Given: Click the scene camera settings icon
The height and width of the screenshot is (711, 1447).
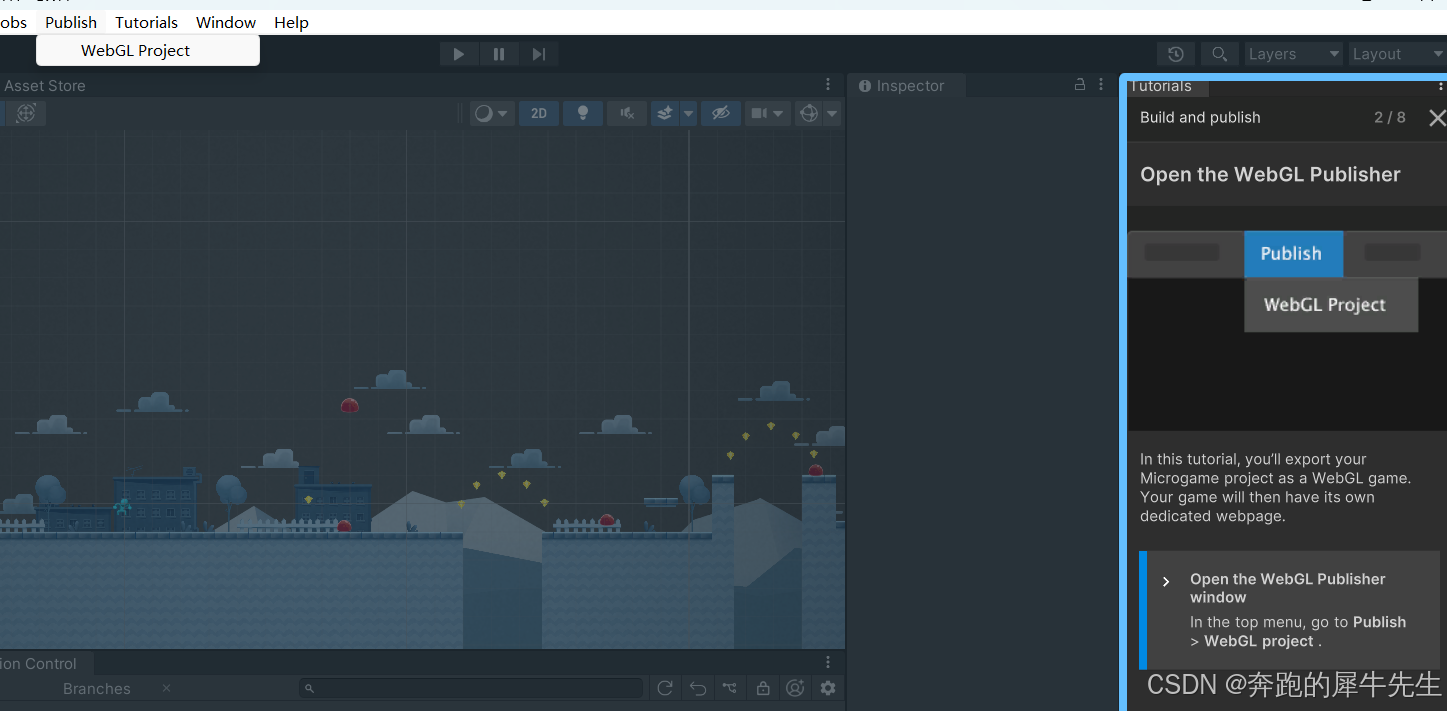Looking at the screenshot, I should (x=759, y=113).
